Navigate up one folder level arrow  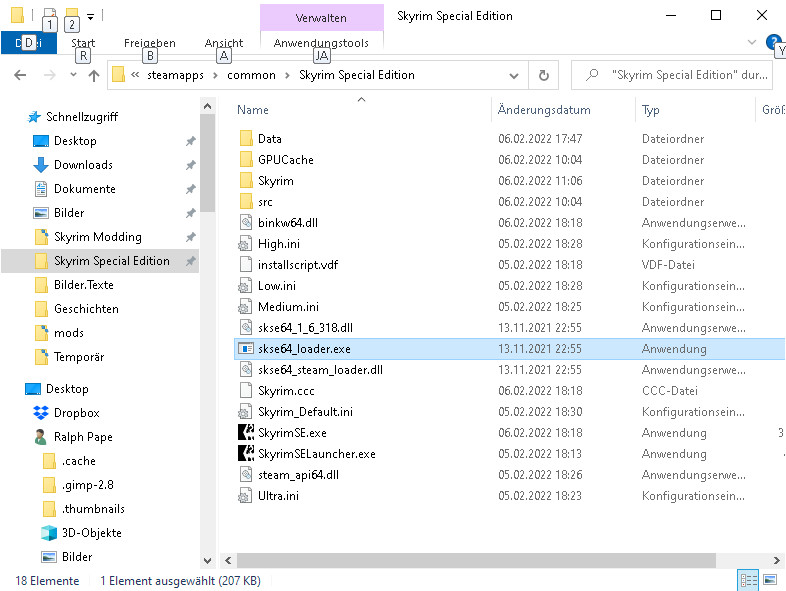[x=93, y=75]
